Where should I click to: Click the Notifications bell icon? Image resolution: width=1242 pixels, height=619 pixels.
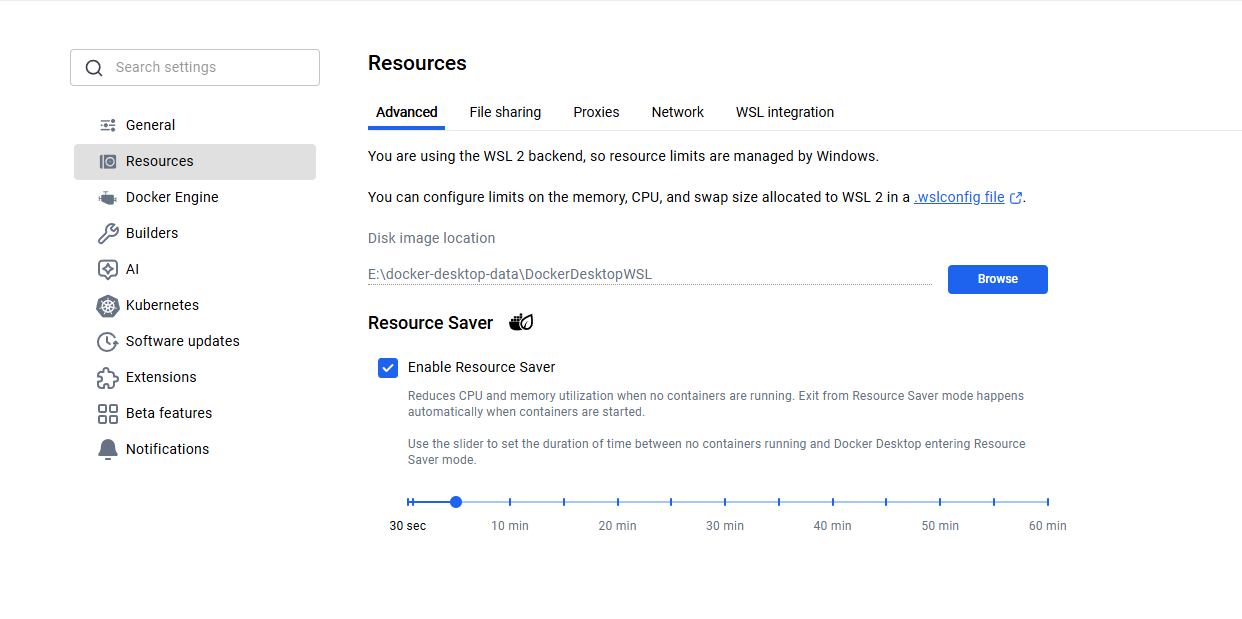tap(108, 449)
